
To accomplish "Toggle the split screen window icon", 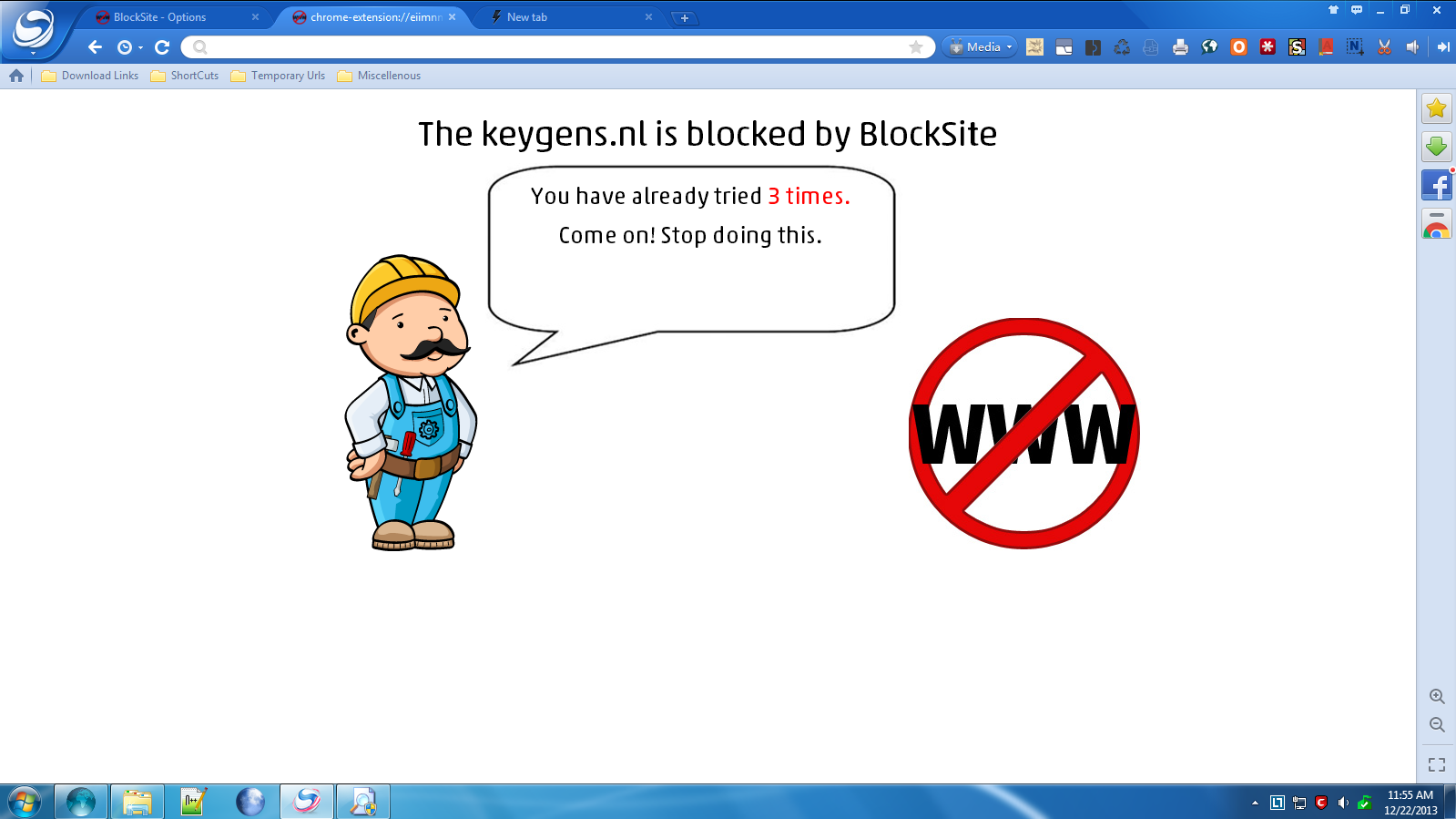I will (1064, 47).
